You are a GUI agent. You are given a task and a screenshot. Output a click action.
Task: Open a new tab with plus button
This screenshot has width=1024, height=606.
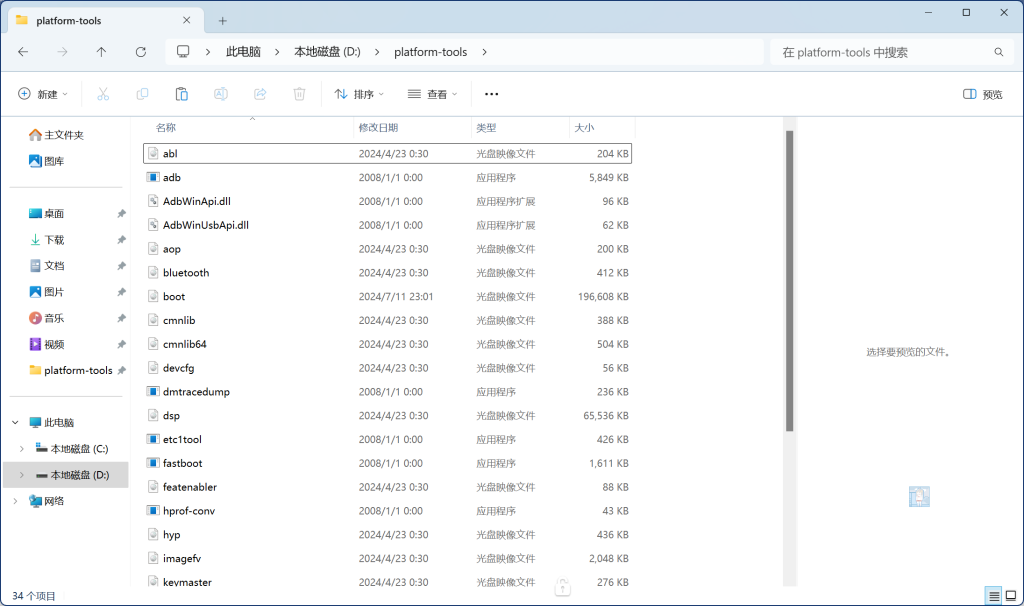coord(223,20)
